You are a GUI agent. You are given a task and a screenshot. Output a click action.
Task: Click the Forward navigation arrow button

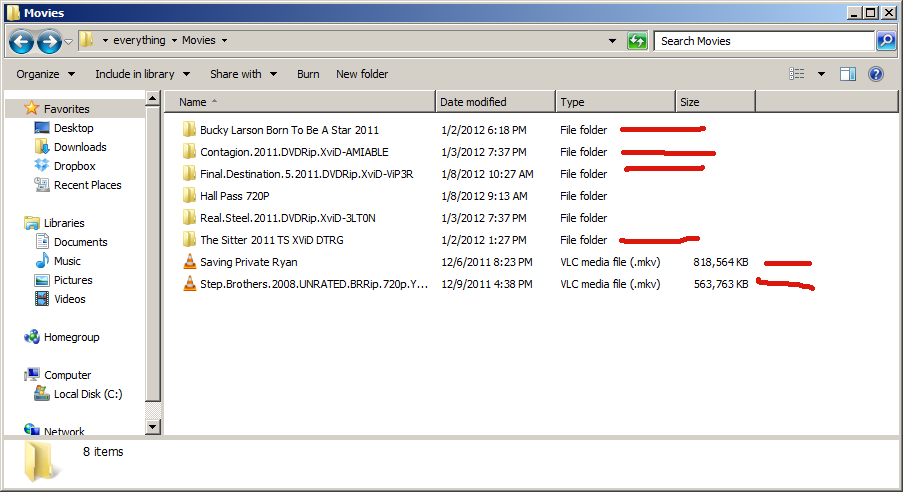(49, 41)
